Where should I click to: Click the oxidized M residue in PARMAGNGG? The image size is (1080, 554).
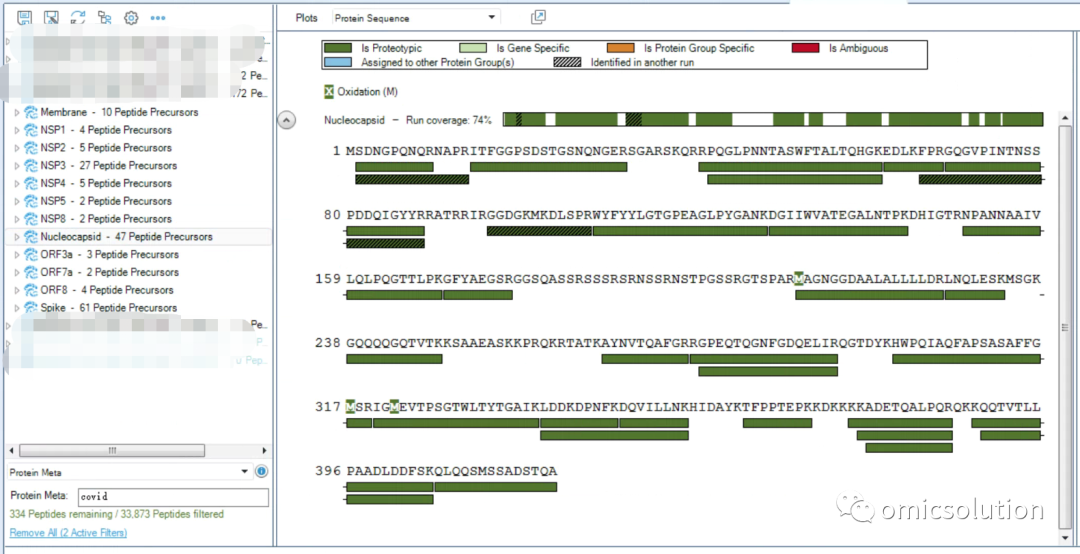(x=798, y=279)
